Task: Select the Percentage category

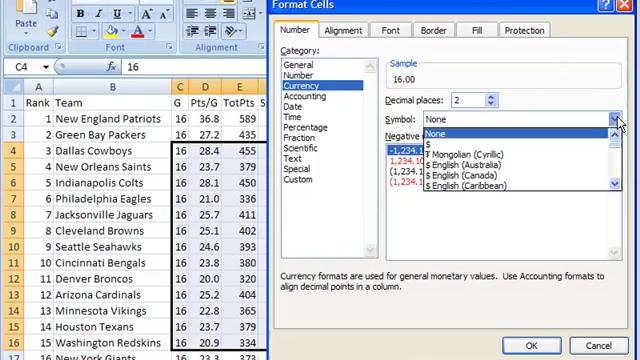Action: pyautogui.click(x=322, y=127)
